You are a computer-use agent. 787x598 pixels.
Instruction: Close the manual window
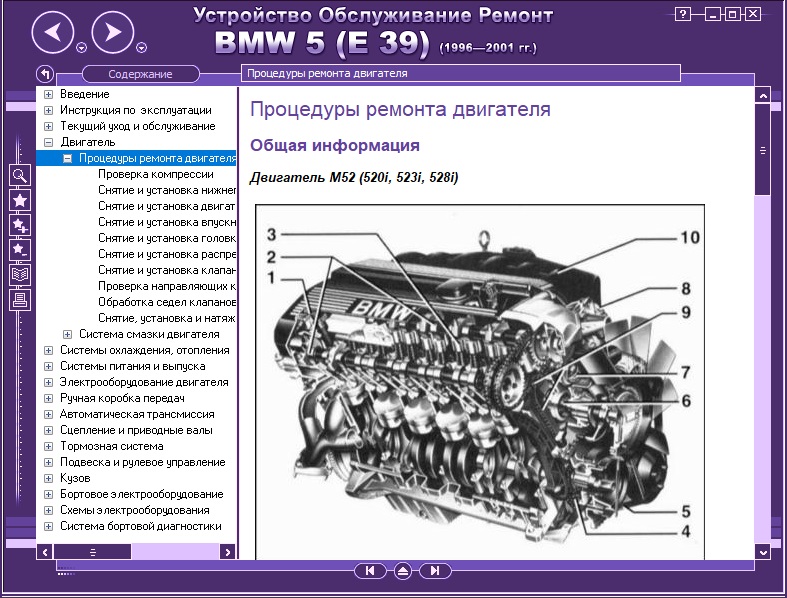pos(753,14)
